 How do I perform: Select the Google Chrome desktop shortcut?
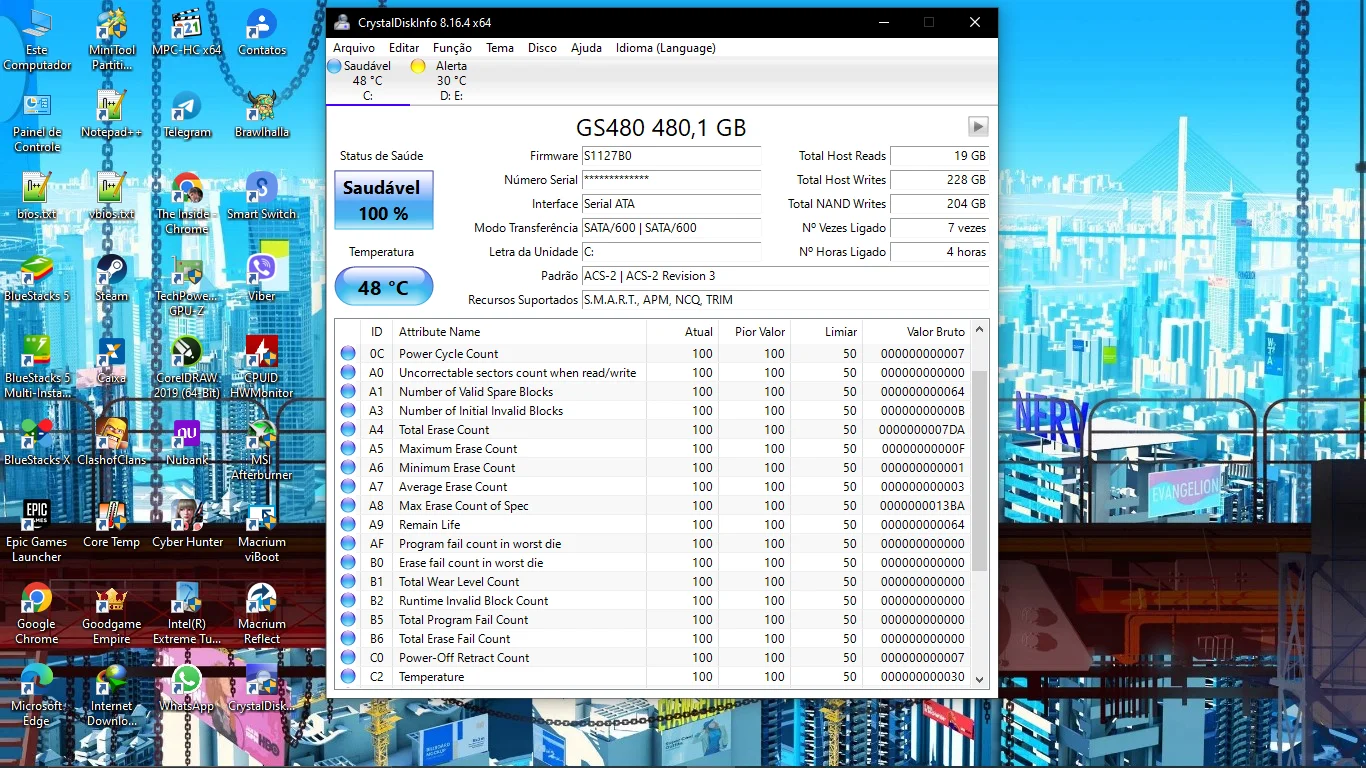tap(37, 614)
